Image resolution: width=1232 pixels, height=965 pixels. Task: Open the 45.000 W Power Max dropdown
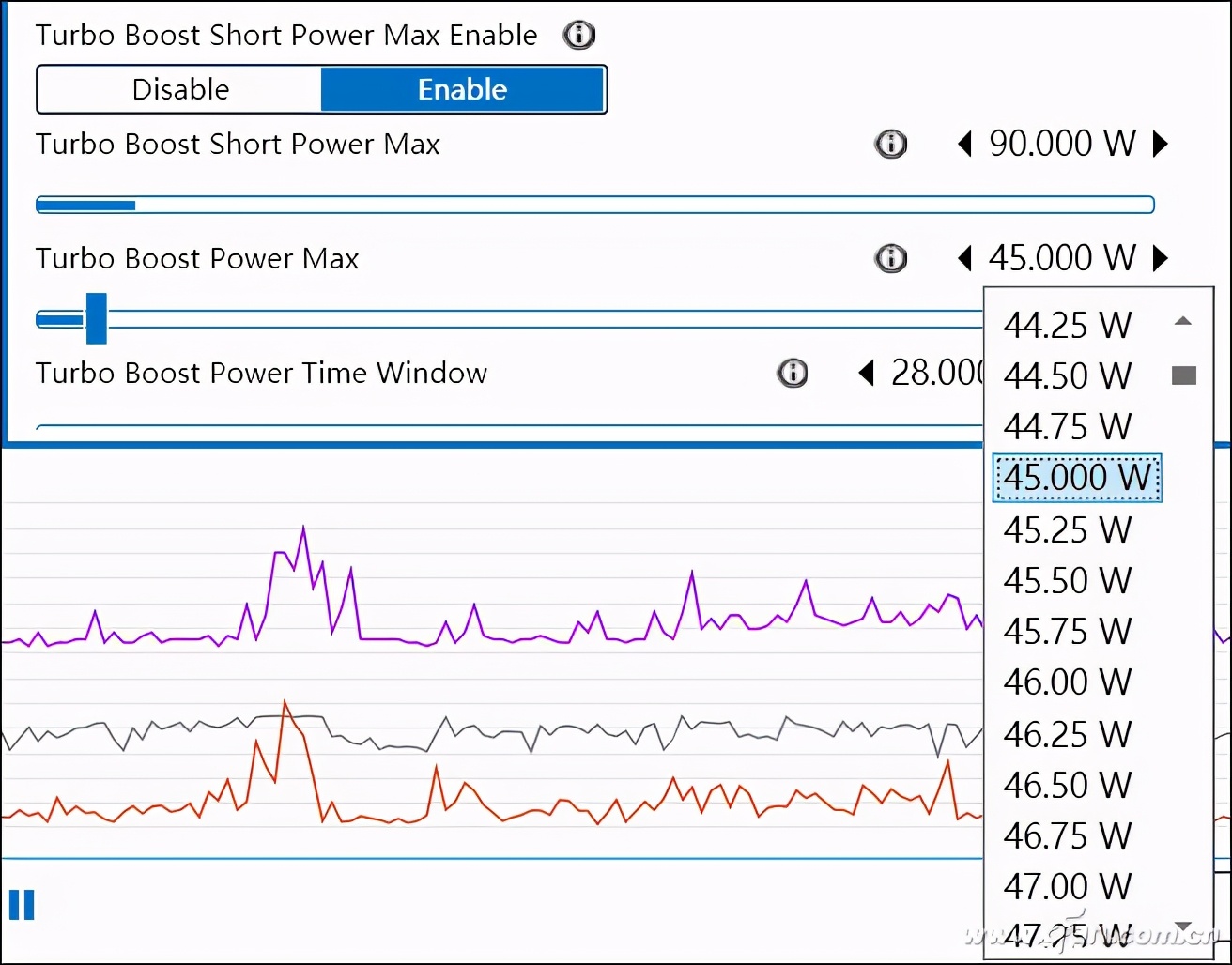tap(1062, 258)
